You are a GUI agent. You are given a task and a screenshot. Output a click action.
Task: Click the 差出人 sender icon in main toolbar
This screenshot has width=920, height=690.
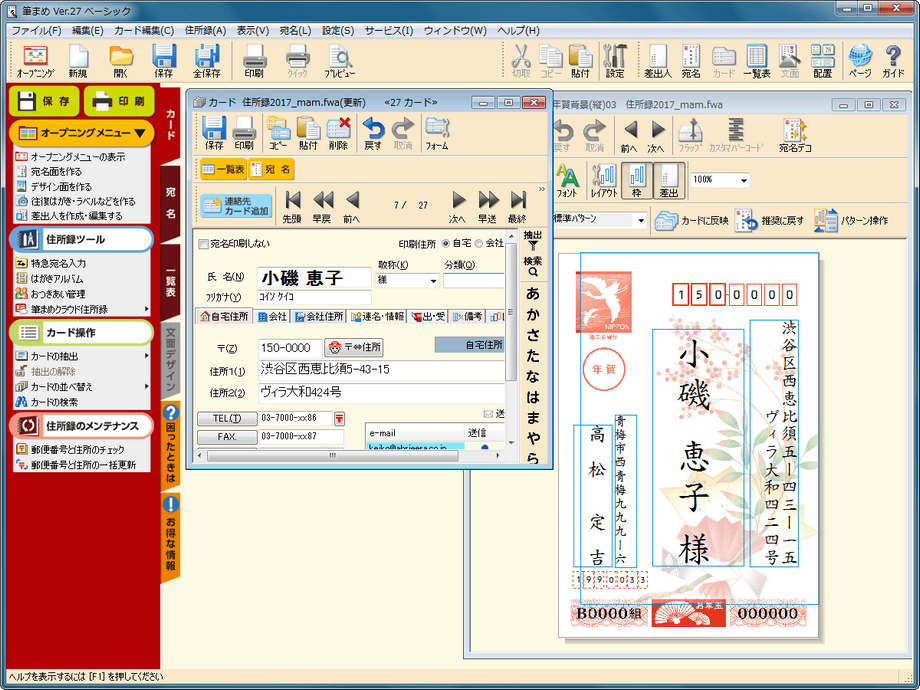click(x=658, y=62)
